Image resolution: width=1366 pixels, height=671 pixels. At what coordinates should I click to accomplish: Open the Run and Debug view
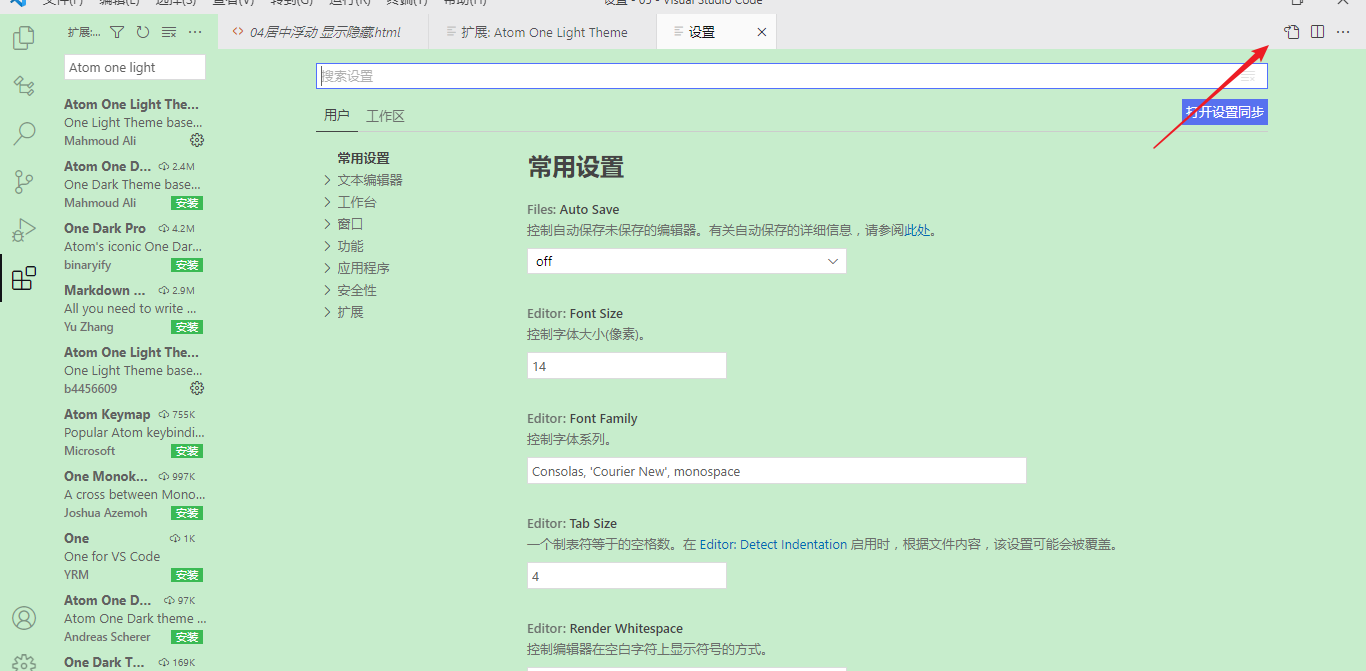pyautogui.click(x=23, y=230)
